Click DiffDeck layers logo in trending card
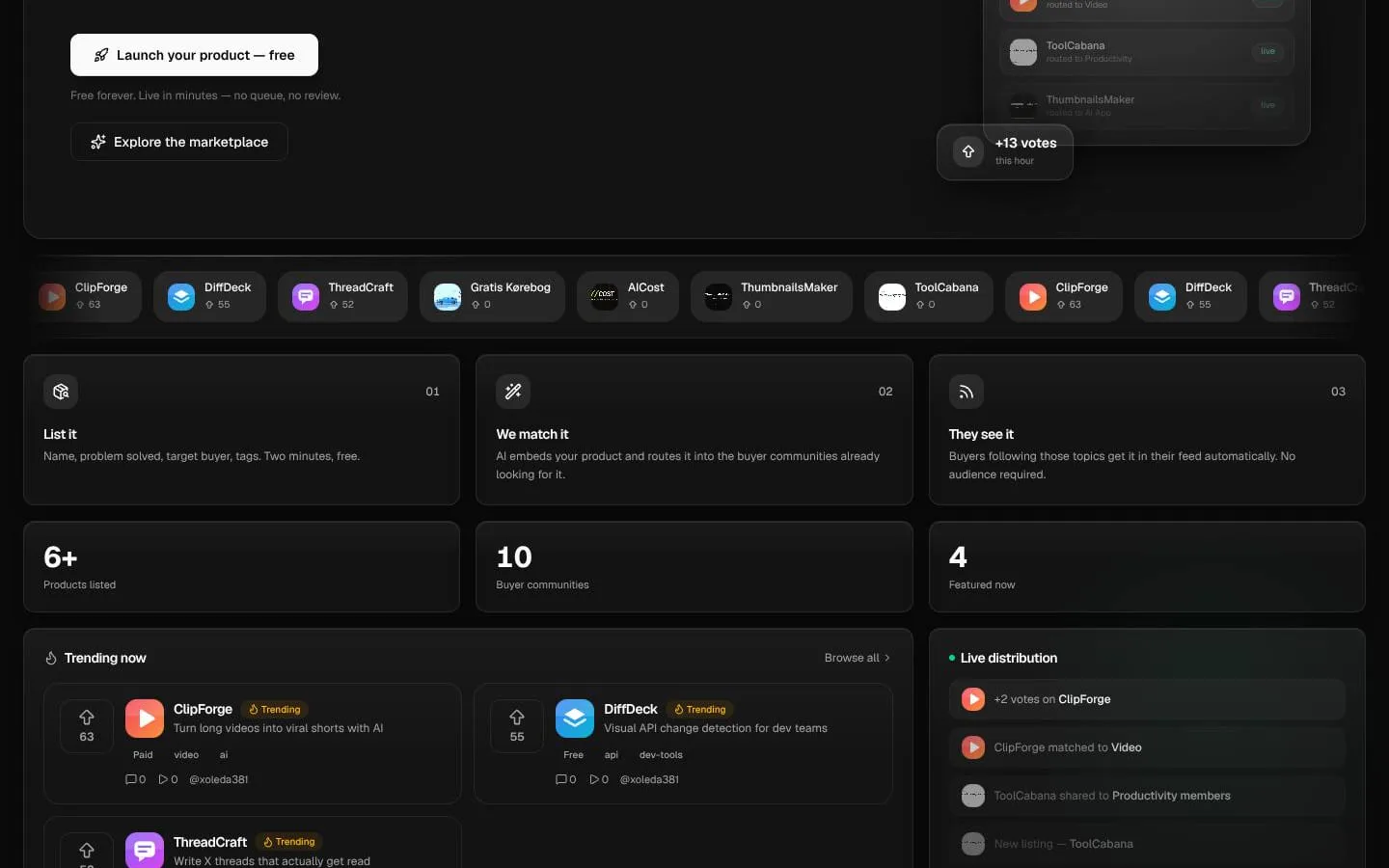The image size is (1389, 868). click(575, 719)
